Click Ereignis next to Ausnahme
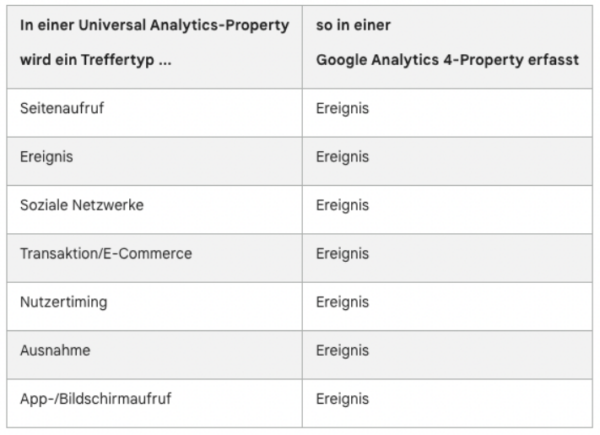The height and width of the screenshot is (435, 600). [342, 350]
